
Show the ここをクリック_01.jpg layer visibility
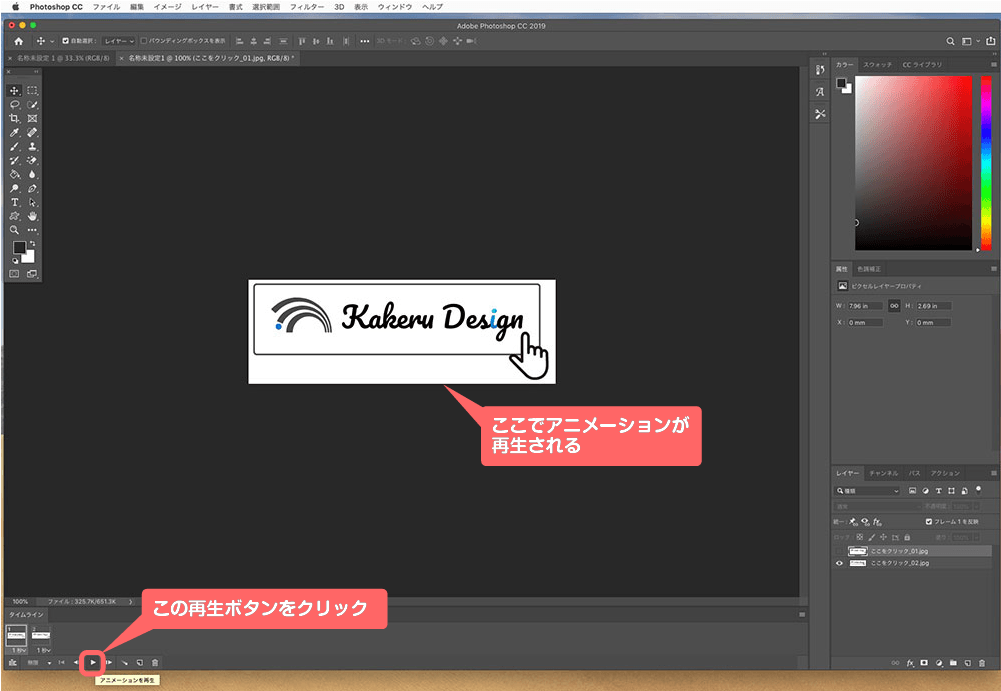pyautogui.click(x=839, y=551)
